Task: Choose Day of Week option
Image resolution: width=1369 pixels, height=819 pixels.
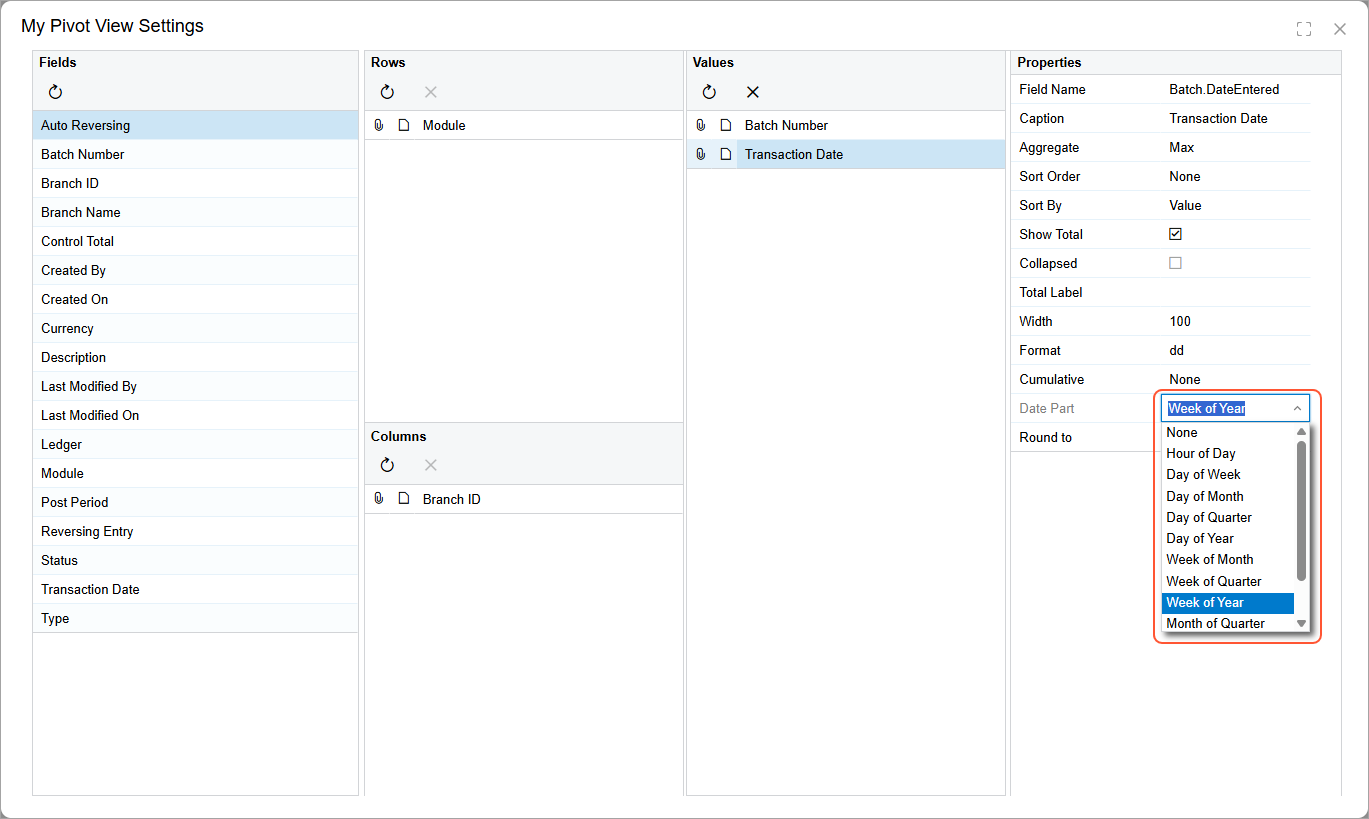Action: point(1228,474)
